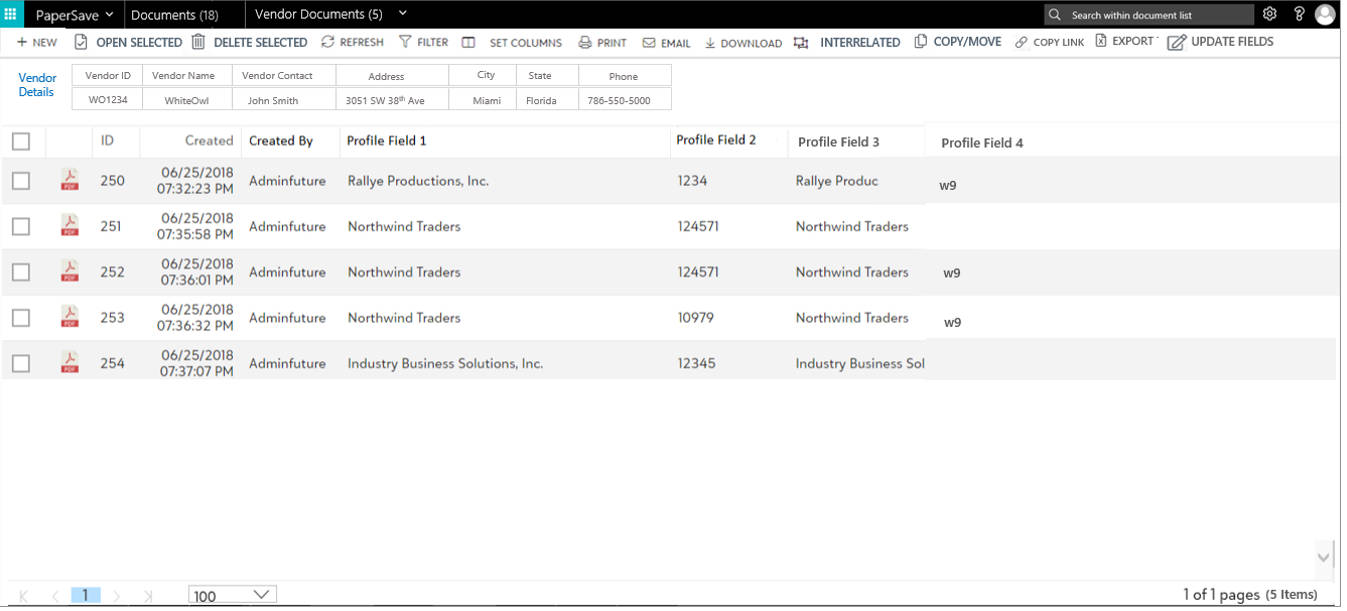Click the settings gear icon
The width and height of the screenshot is (1347, 611).
(x=1269, y=14)
